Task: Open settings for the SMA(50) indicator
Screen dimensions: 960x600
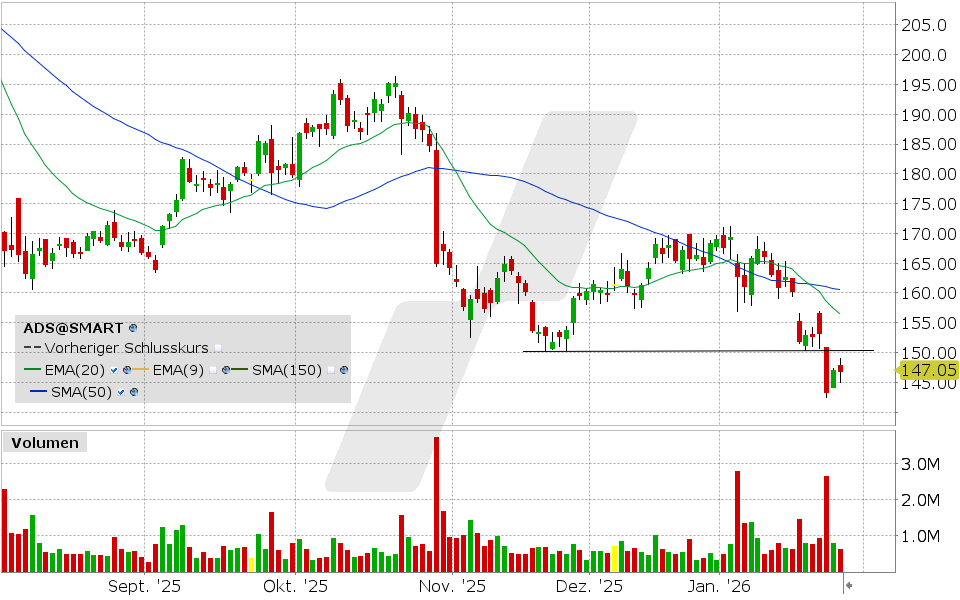Action: tap(134, 392)
